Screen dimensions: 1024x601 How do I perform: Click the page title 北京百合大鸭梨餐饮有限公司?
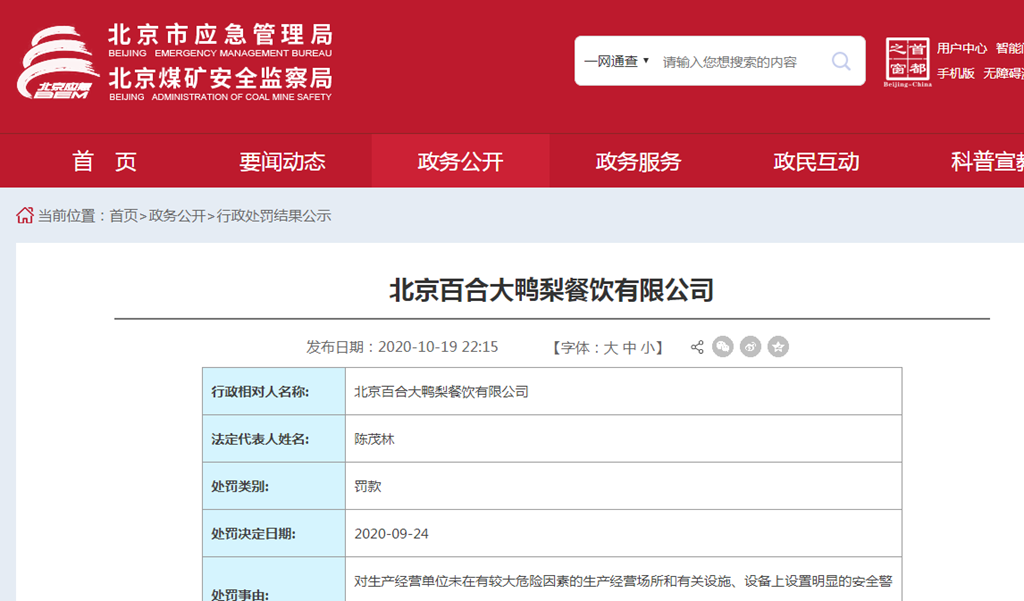[552, 290]
